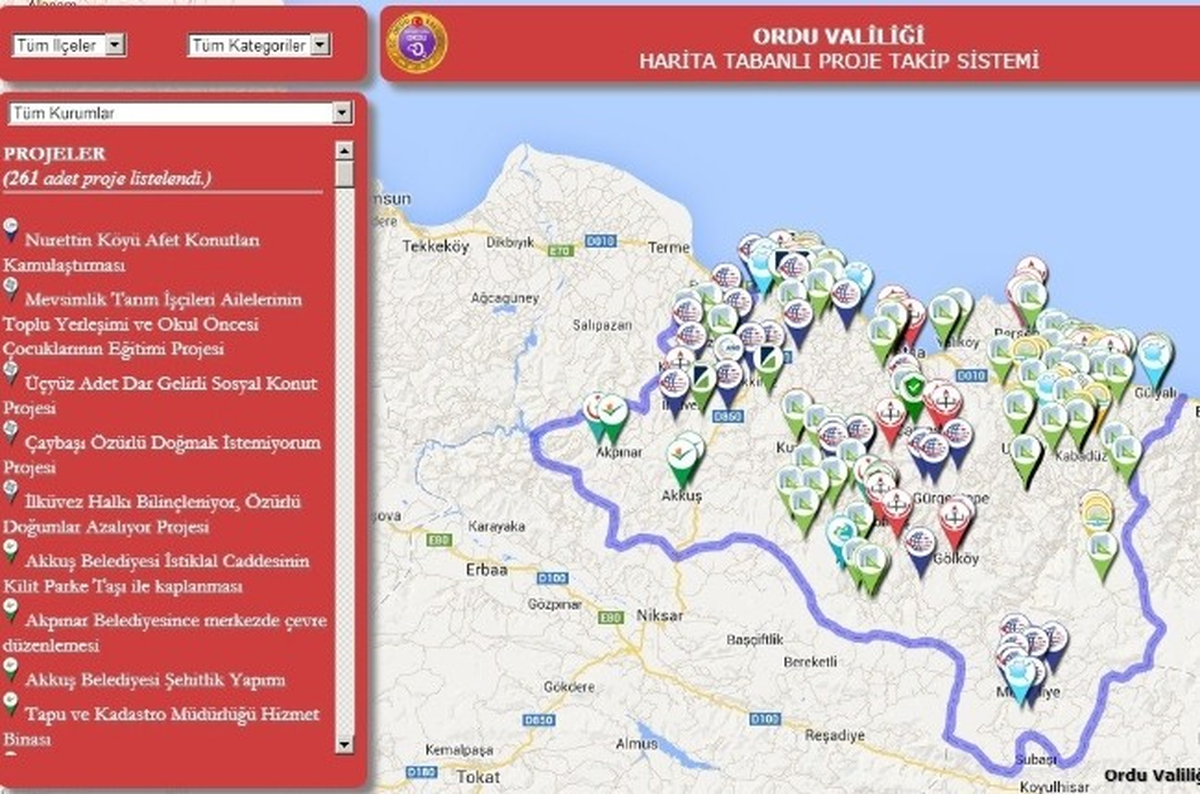The width and height of the screenshot is (1200, 794).
Task: Expand the Tüm Kategoriler dropdown
Action: (259, 45)
